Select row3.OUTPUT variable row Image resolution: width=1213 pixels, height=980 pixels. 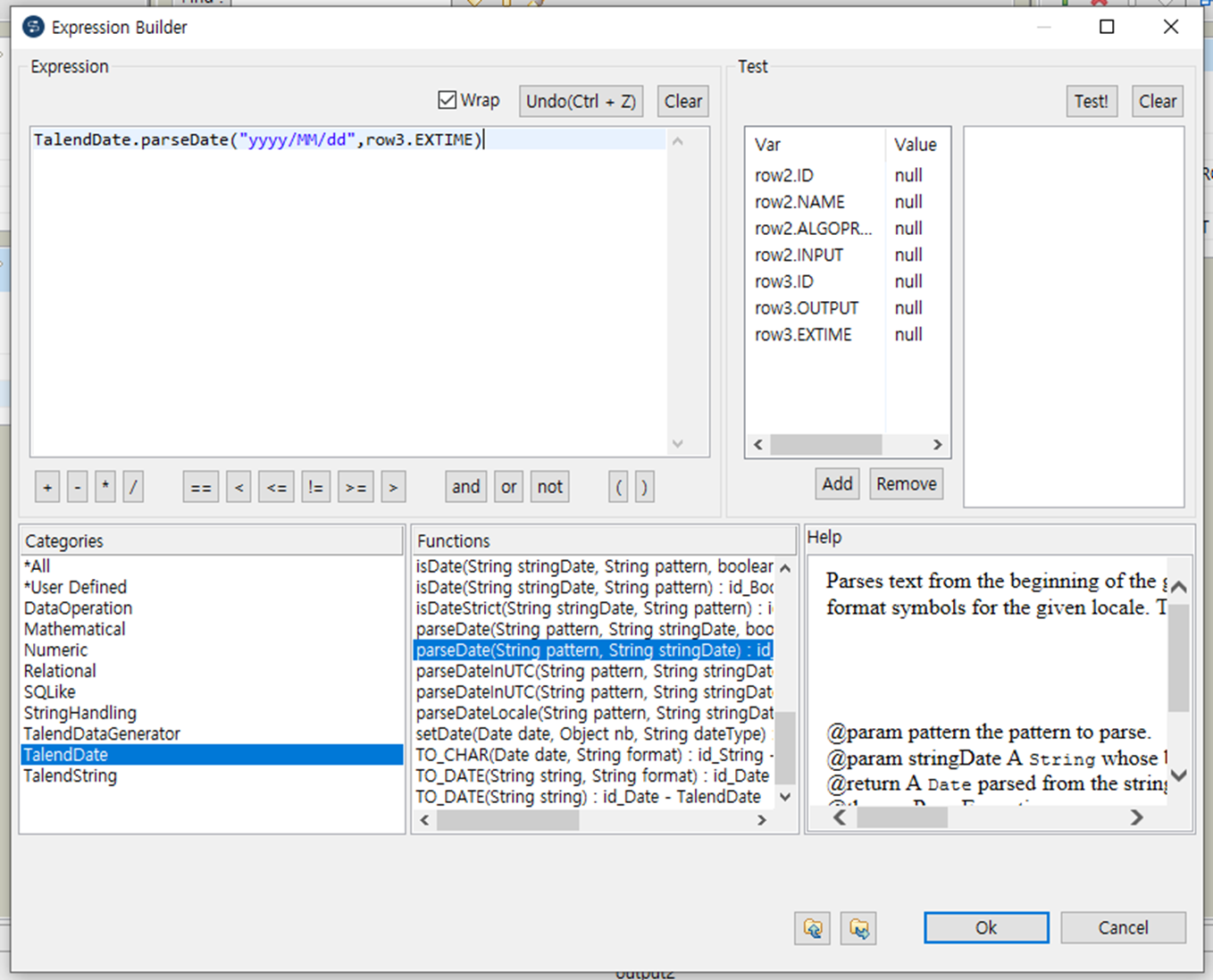[x=847, y=307]
